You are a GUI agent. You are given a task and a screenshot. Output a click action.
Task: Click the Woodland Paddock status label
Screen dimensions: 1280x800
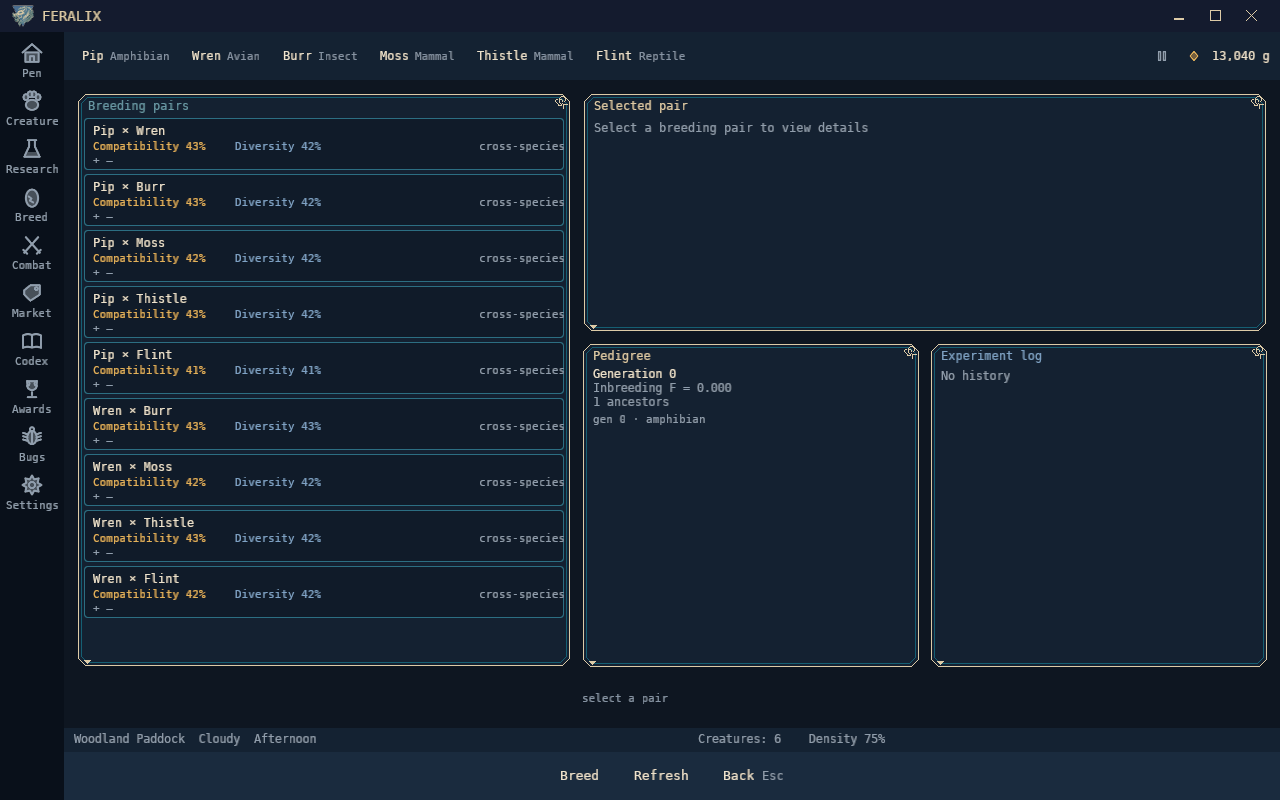pyautogui.click(x=129, y=738)
